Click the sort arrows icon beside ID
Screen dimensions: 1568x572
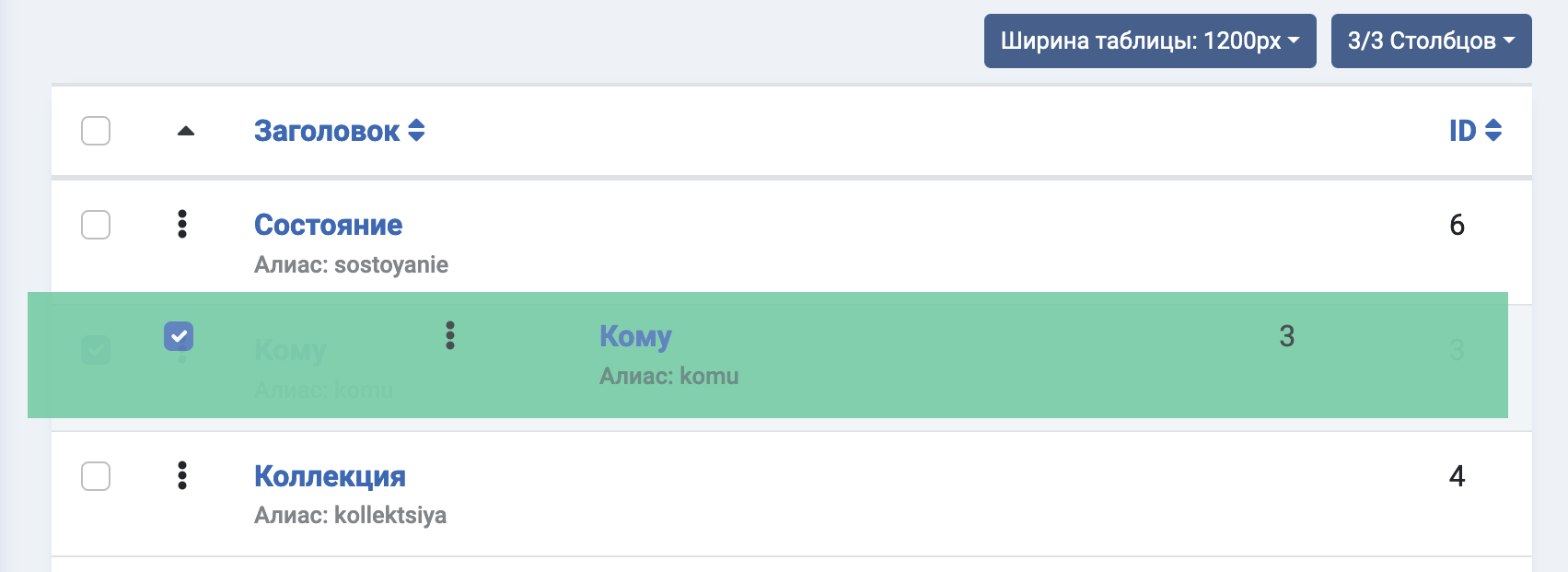[1493, 131]
